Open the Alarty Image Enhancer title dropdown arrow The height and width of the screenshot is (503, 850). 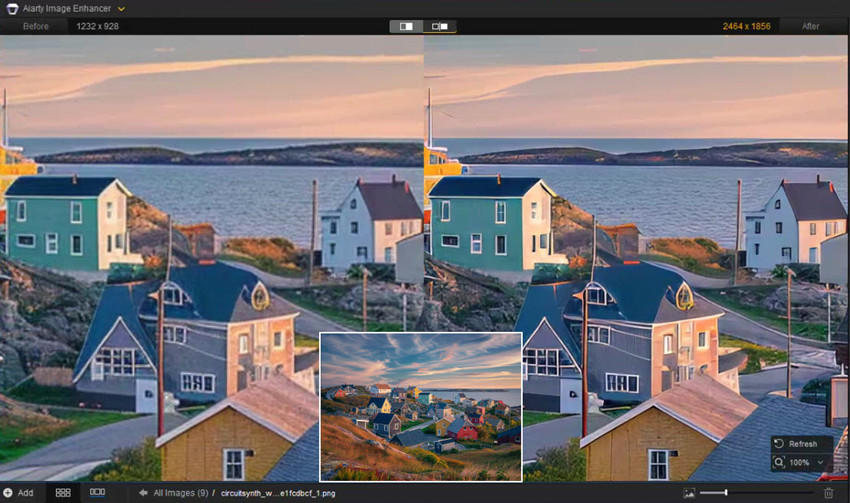click(121, 8)
